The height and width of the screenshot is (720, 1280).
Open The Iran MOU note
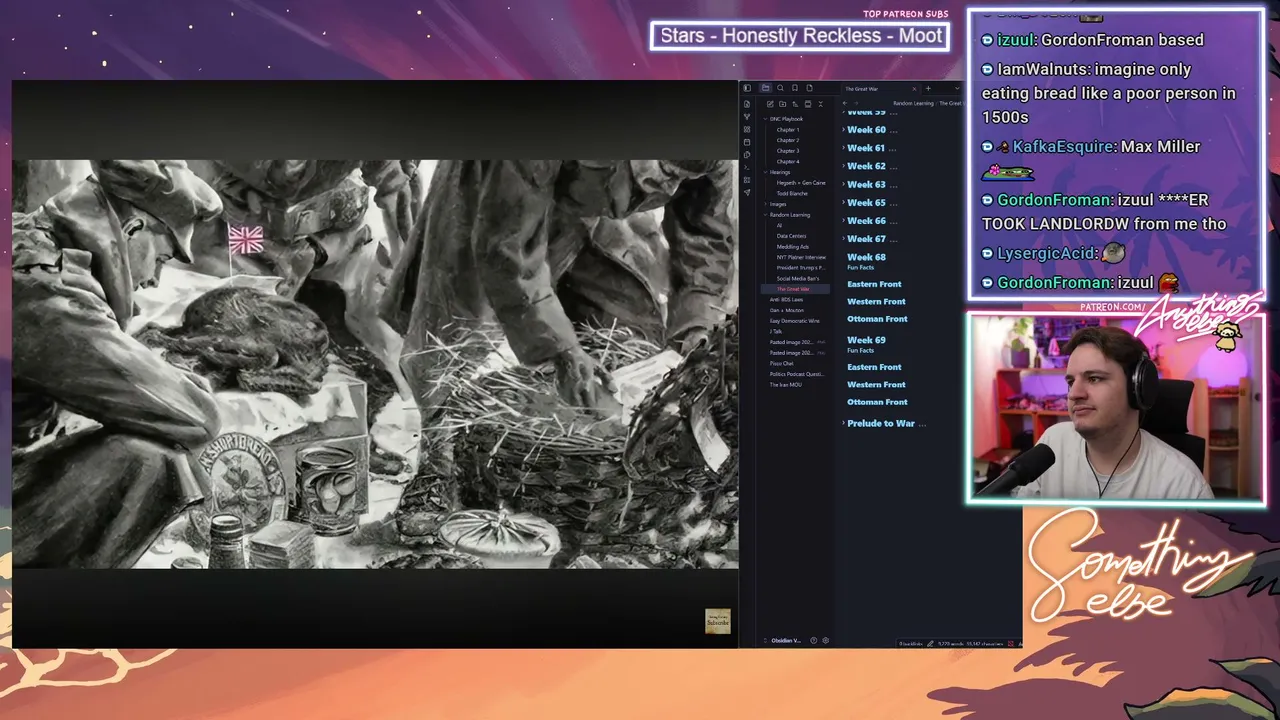point(785,384)
